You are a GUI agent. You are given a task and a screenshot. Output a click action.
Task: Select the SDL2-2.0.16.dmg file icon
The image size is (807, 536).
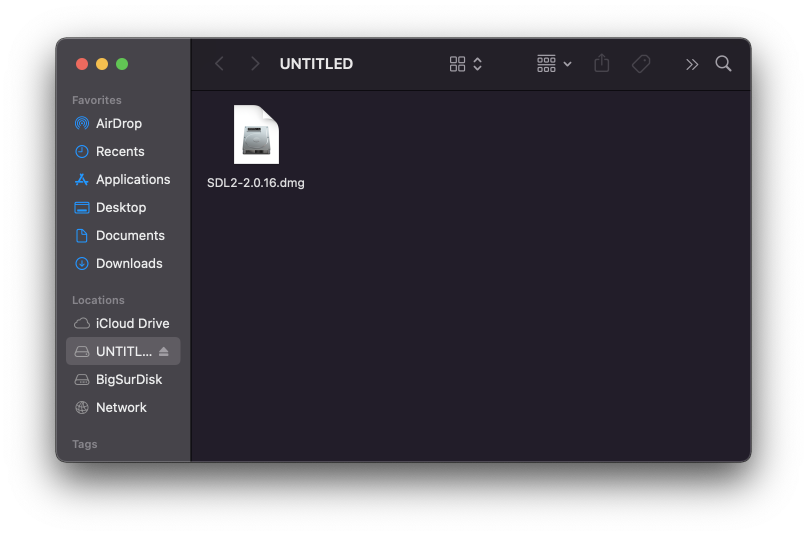click(256, 135)
